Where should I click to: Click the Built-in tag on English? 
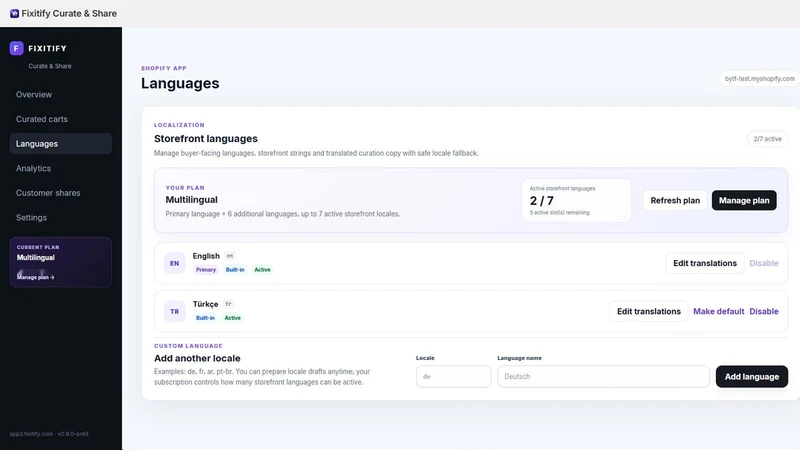(x=235, y=270)
